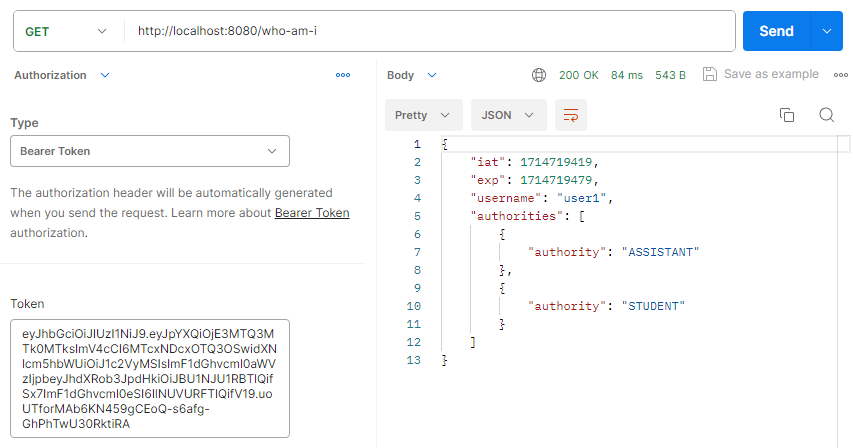The height and width of the screenshot is (448, 853).
Task: Click the Token label
Action: pyautogui.click(x=27, y=304)
